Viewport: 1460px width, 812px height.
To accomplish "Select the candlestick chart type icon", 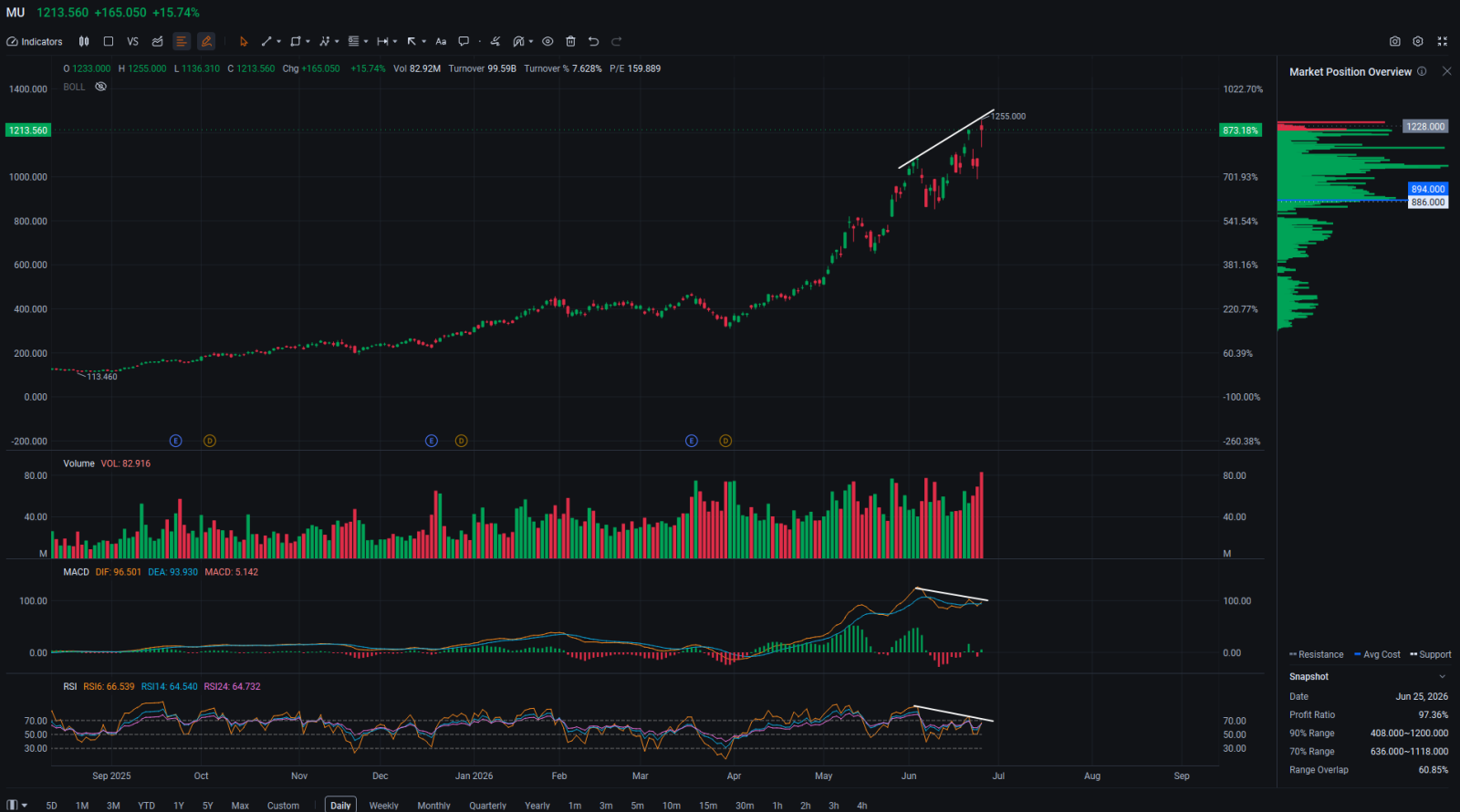I will 84,41.
